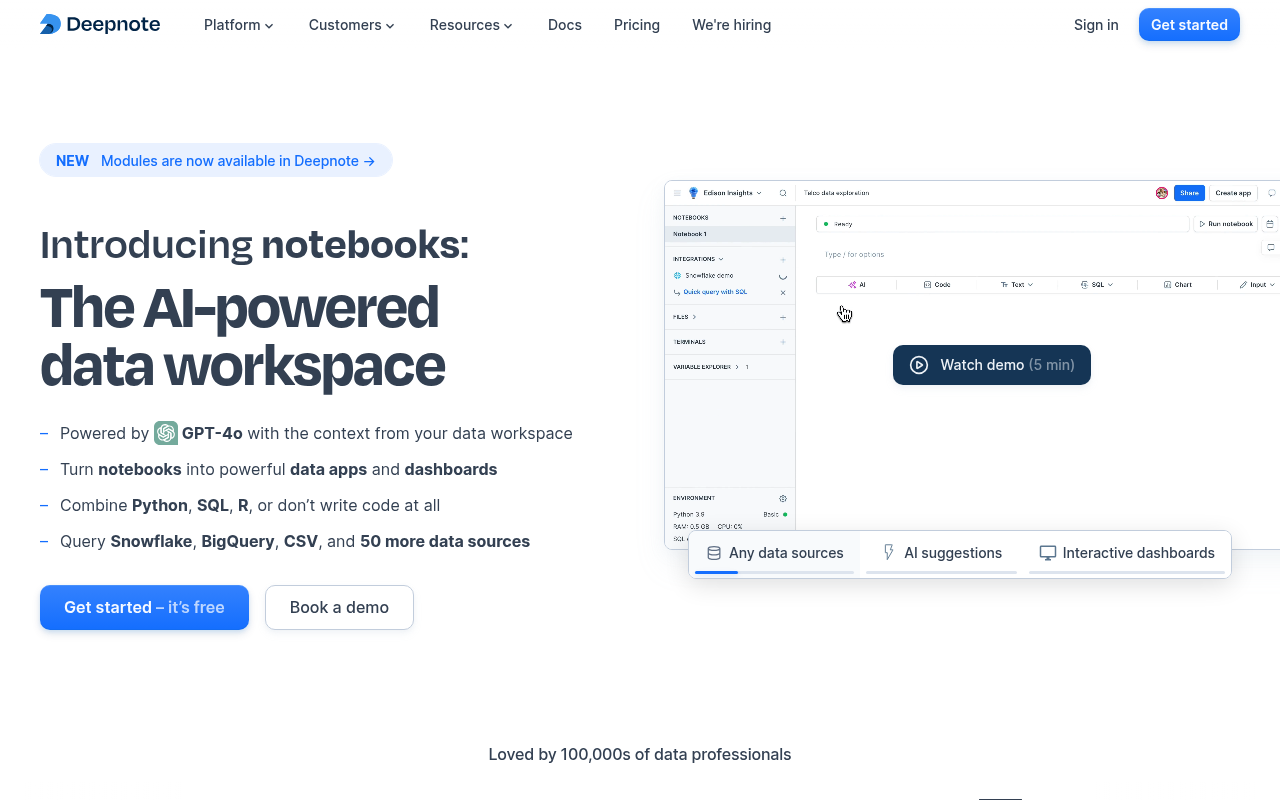Click the Deepnote logo
Image resolution: width=1280 pixels, height=800 pixels.
point(99,24)
